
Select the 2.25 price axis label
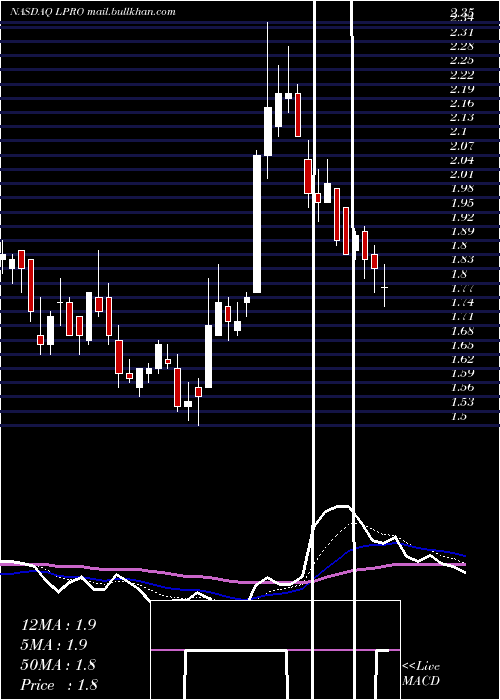coord(462,61)
